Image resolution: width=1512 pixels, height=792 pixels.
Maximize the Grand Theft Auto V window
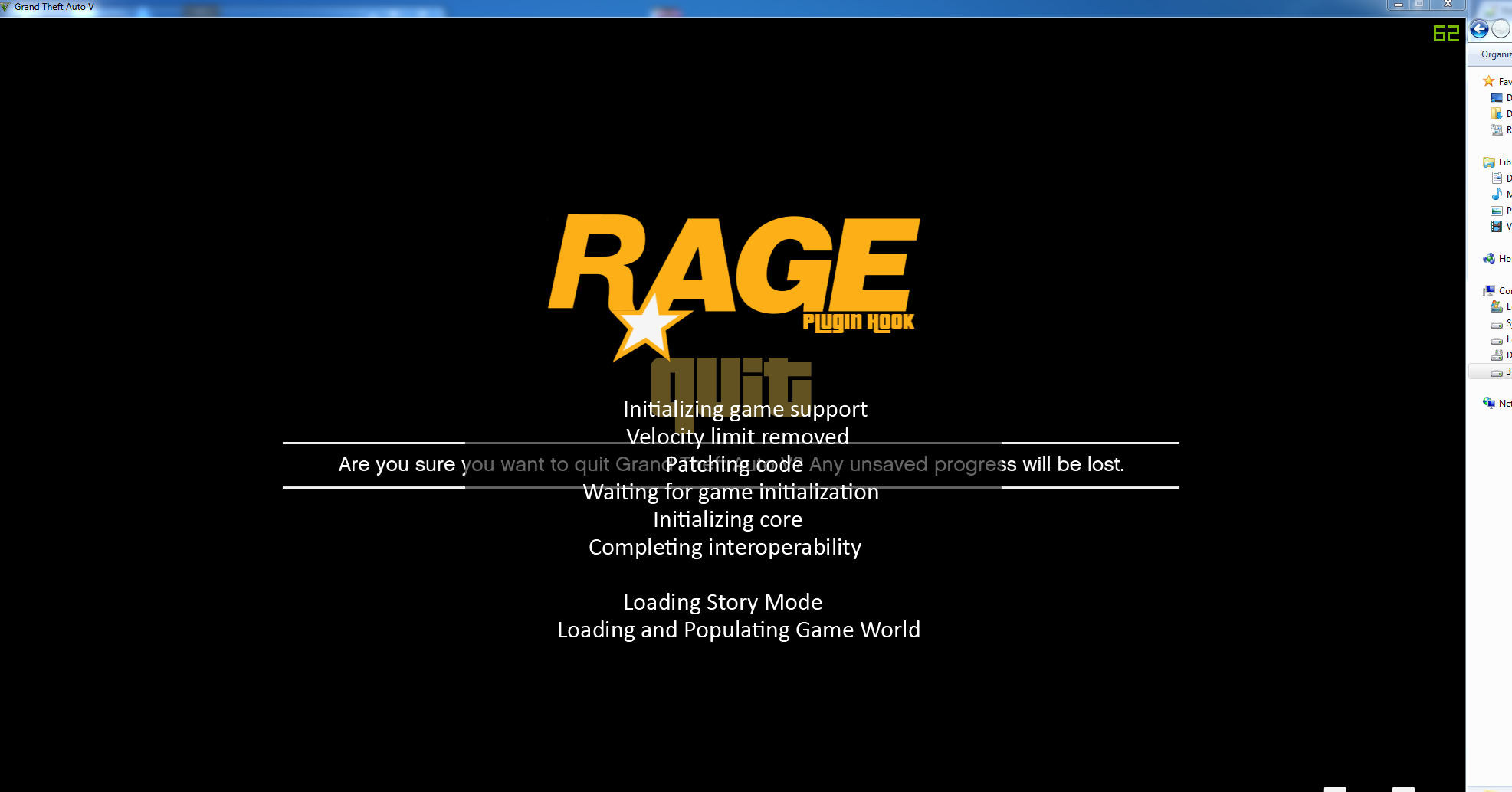coord(1419,5)
